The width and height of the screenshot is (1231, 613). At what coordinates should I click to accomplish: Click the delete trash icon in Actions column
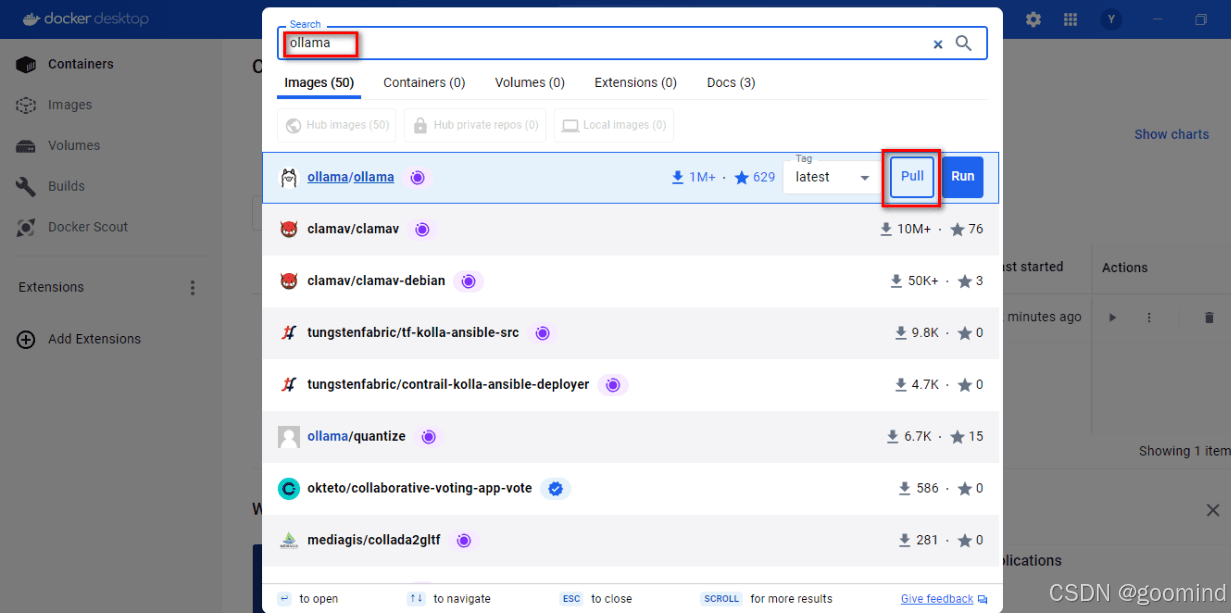(x=1209, y=317)
